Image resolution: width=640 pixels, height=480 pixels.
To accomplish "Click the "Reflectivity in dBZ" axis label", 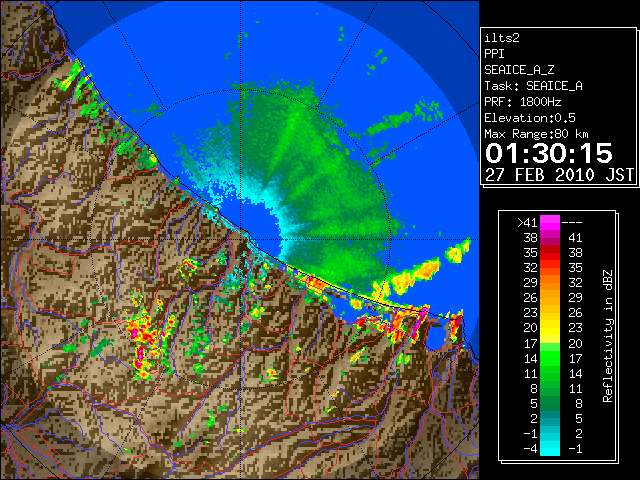I will 608,336.
